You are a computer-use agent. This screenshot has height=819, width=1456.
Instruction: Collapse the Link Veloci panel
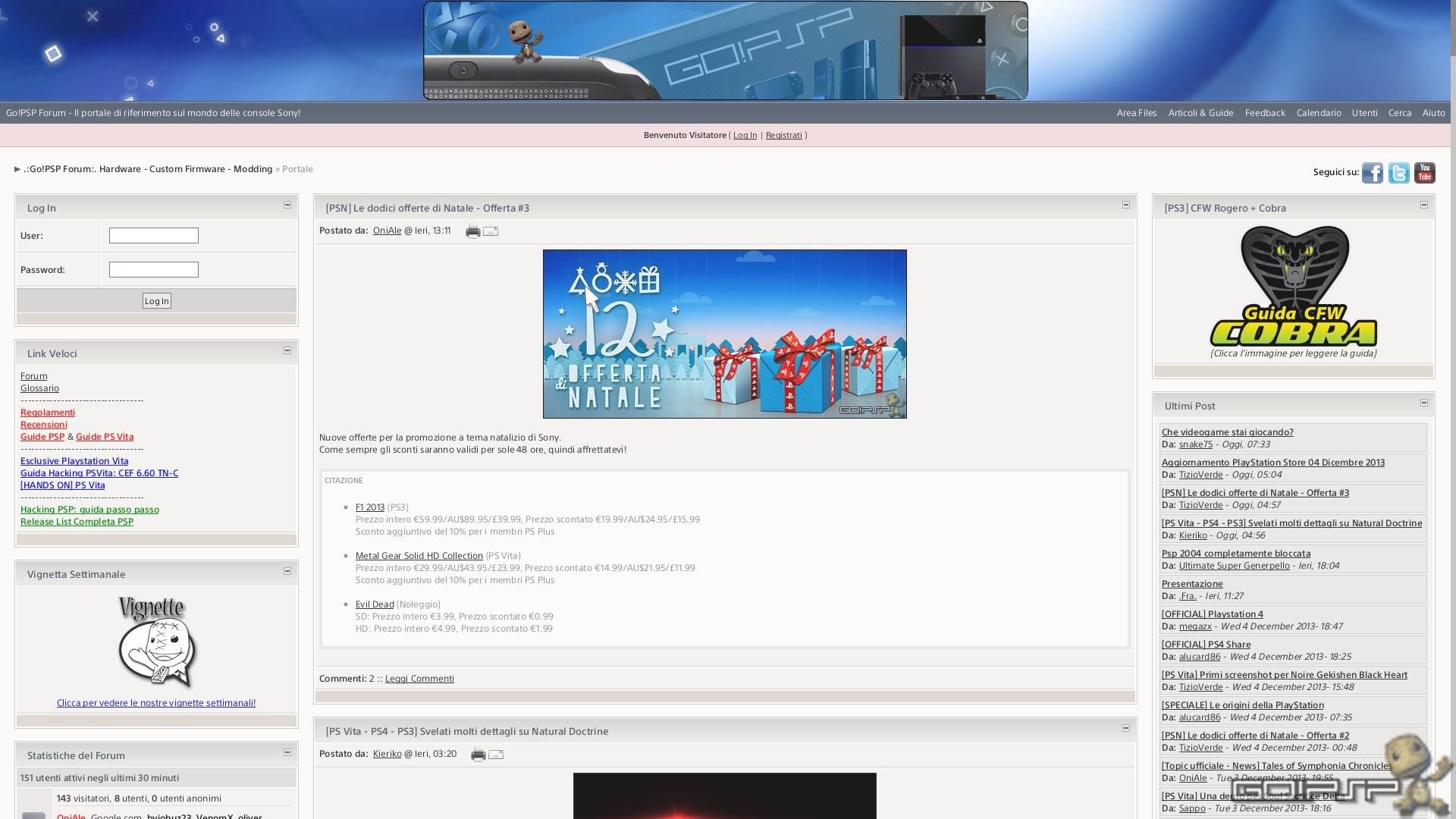(x=287, y=350)
